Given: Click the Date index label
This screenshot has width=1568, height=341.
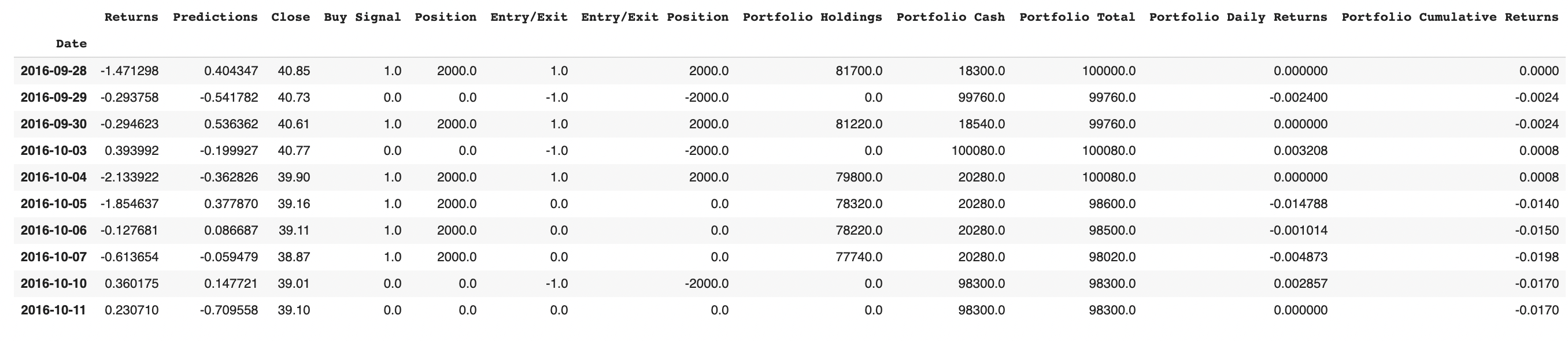Looking at the screenshot, I should [x=71, y=44].
